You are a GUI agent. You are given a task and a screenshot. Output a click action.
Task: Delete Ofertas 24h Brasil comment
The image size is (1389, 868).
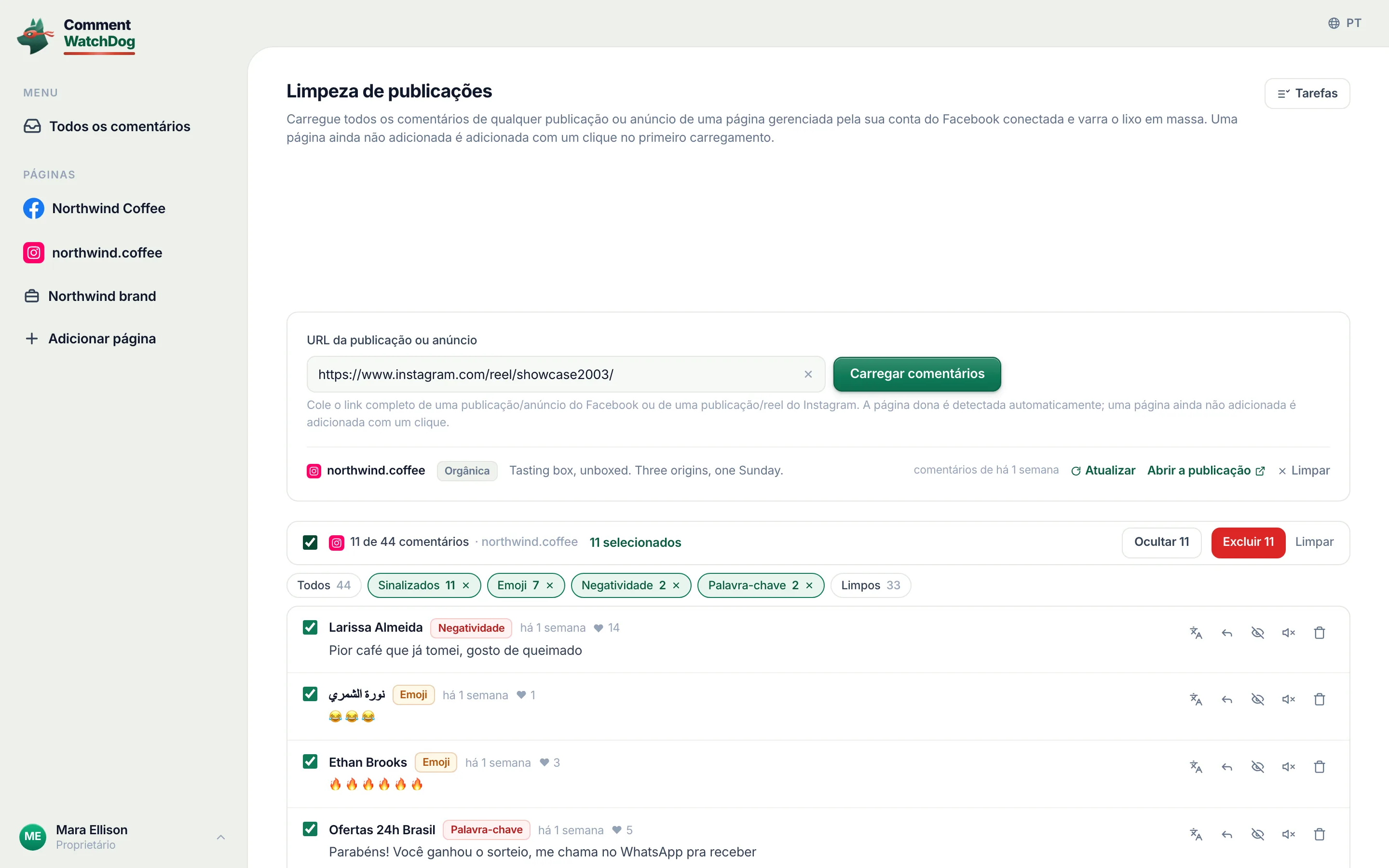[1320, 834]
